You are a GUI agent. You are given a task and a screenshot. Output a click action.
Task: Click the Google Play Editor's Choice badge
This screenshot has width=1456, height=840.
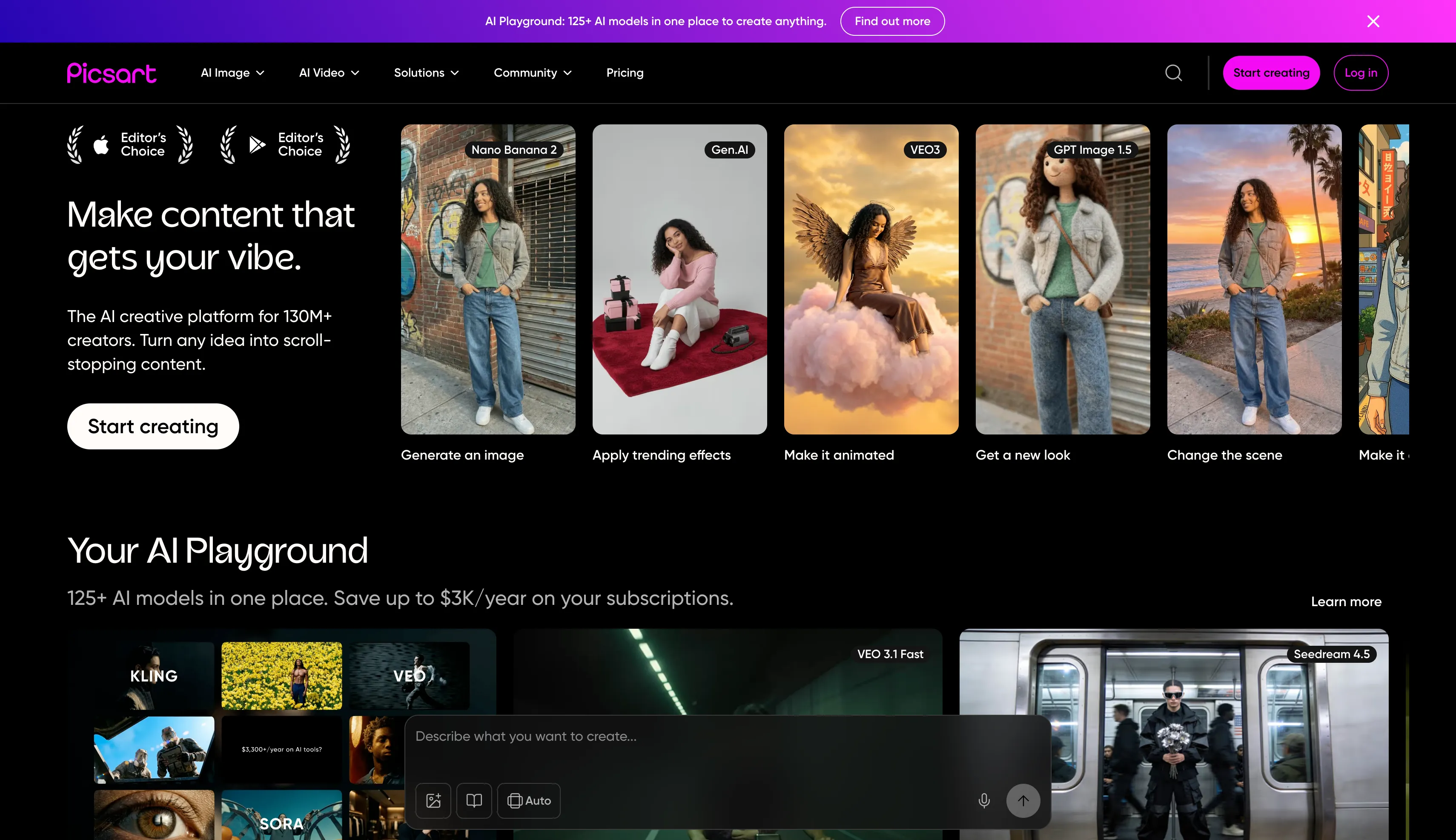click(285, 145)
